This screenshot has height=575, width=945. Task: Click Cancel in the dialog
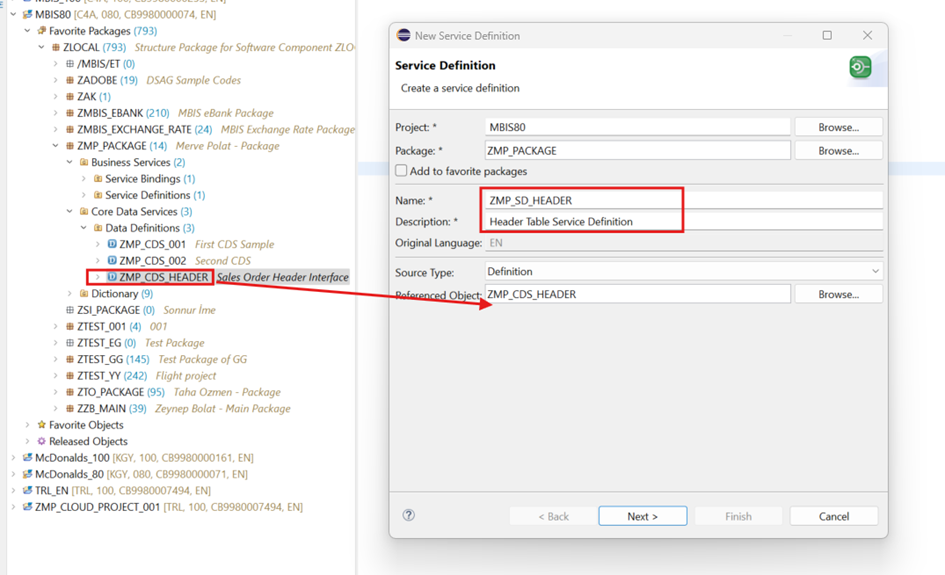(x=833, y=516)
